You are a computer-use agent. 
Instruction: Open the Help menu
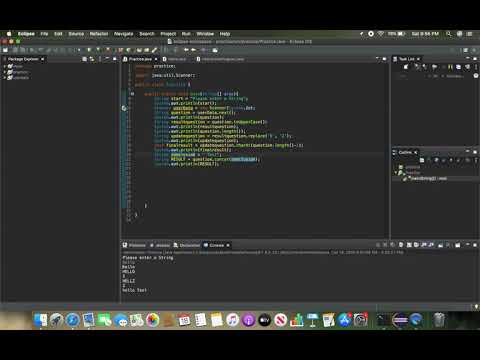tap(225, 34)
